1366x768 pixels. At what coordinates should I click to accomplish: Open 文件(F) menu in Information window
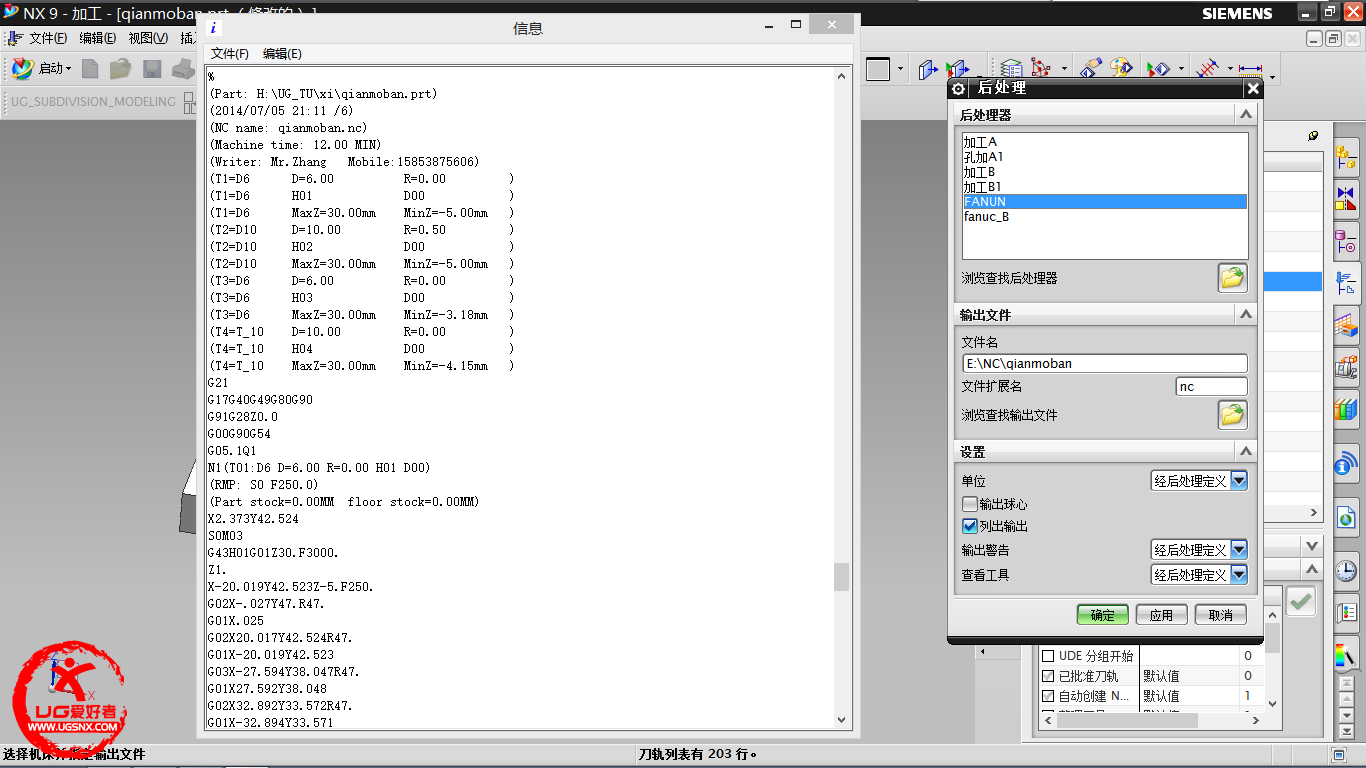[x=230, y=53]
